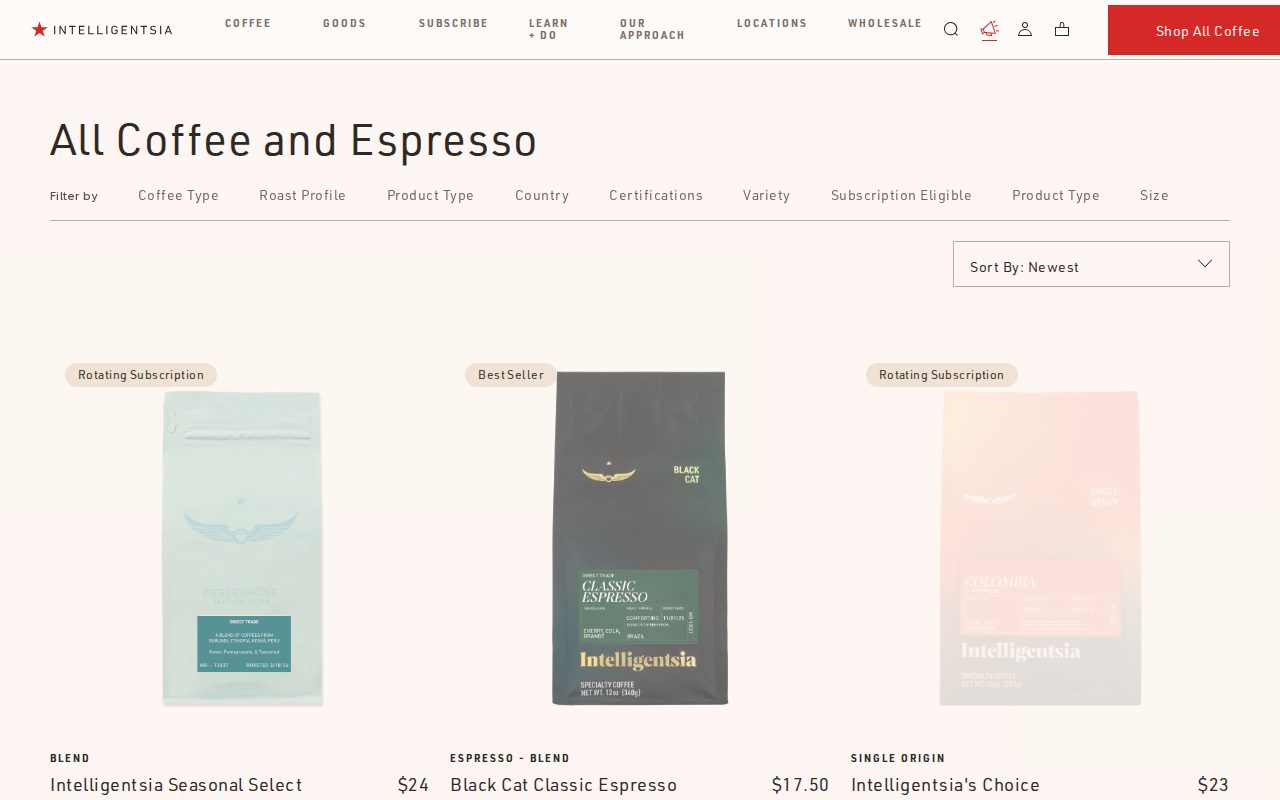
Task: Go home via the Intelligentsia star logo
Action: click(x=102, y=29)
